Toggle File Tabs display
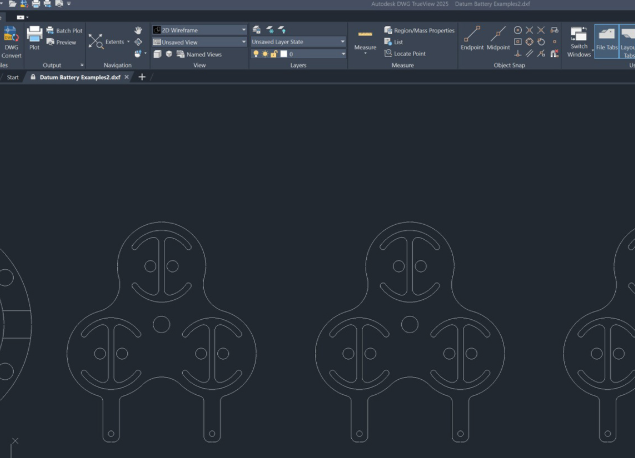The height and width of the screenshot is (458, 635). [606, 41]
